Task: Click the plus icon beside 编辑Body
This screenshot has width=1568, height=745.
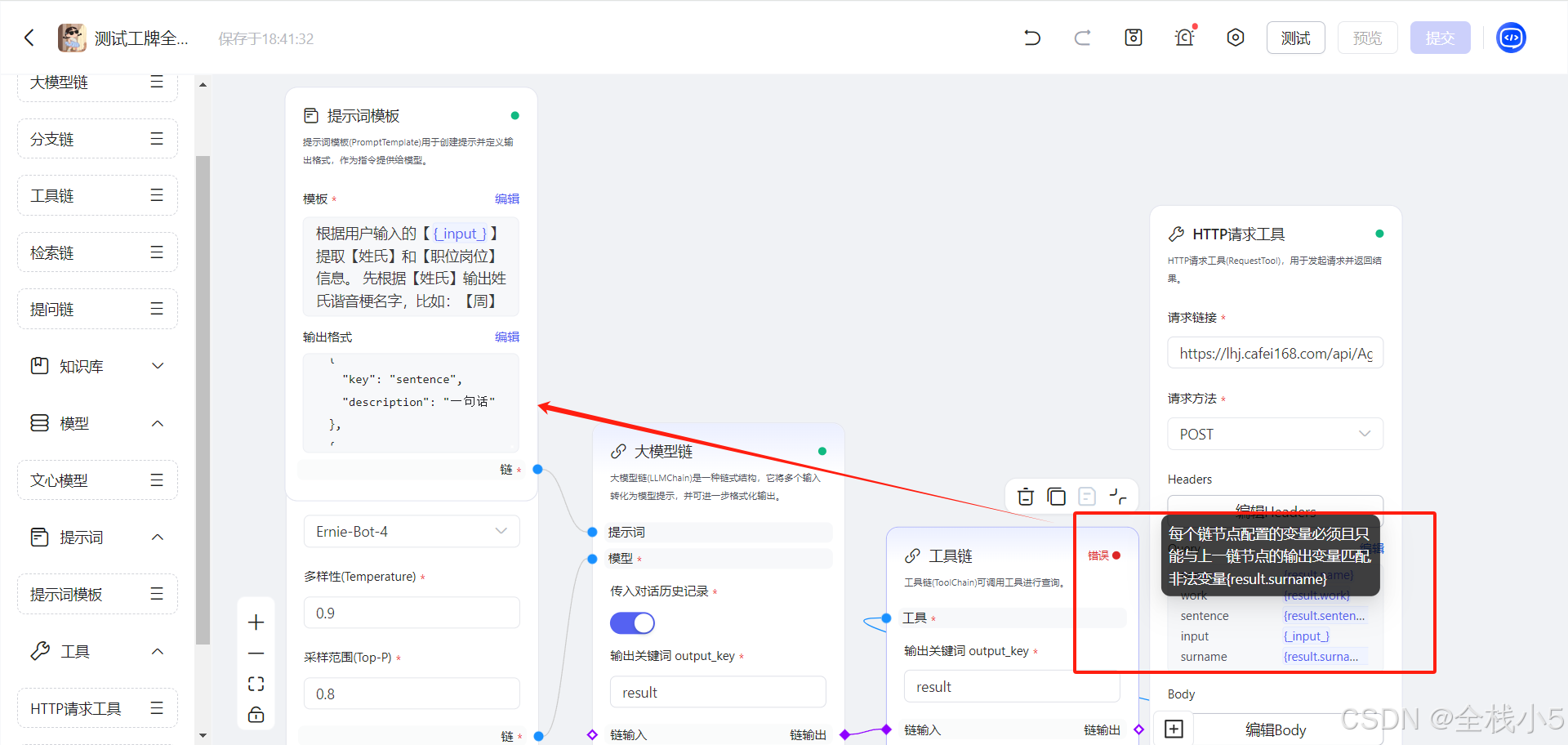Action: pos(1174,729)
